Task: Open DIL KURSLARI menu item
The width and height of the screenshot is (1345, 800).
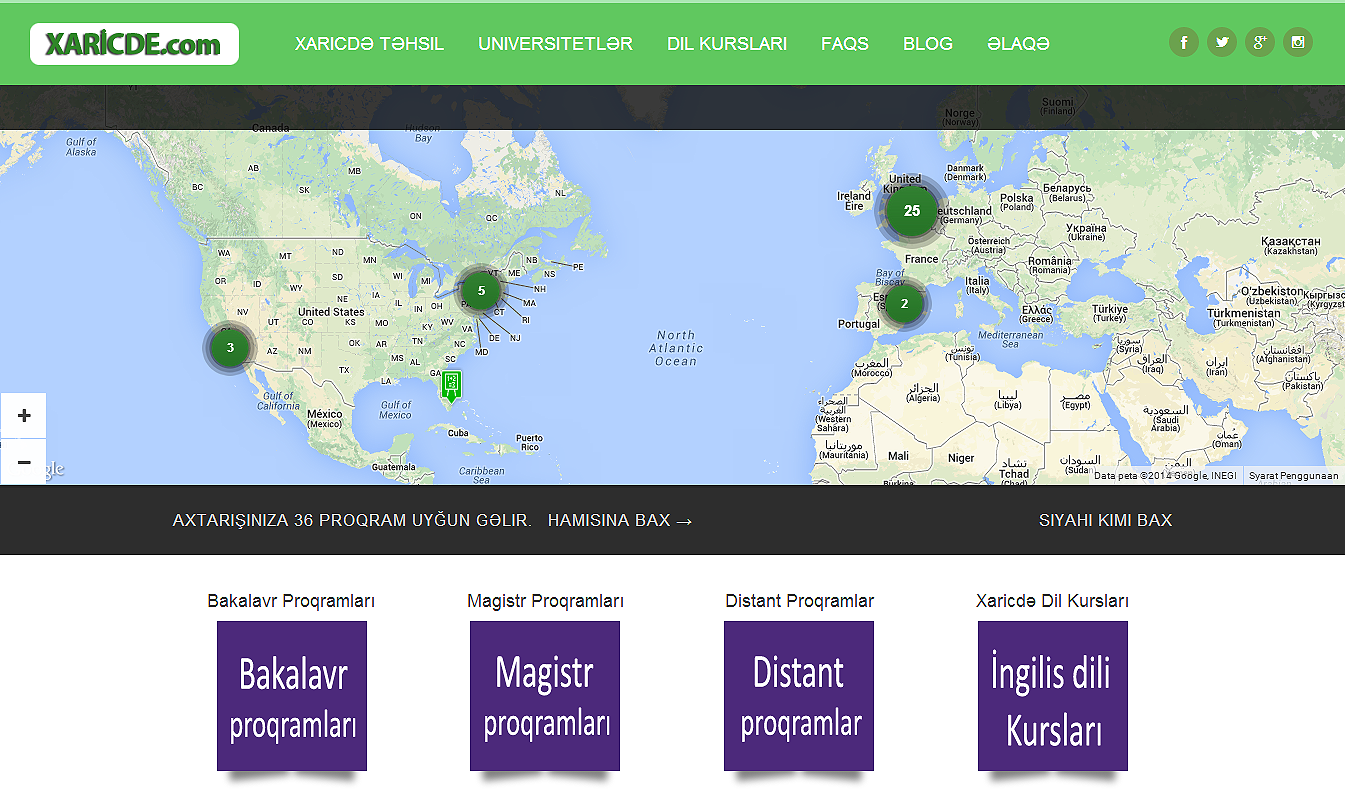Action: (727, 44)
